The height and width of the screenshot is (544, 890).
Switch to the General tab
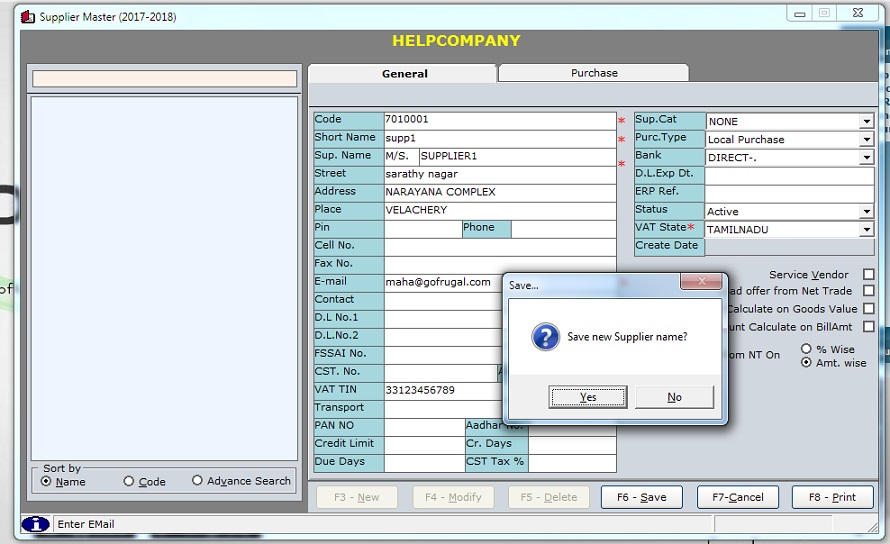[x=403, y=73]
